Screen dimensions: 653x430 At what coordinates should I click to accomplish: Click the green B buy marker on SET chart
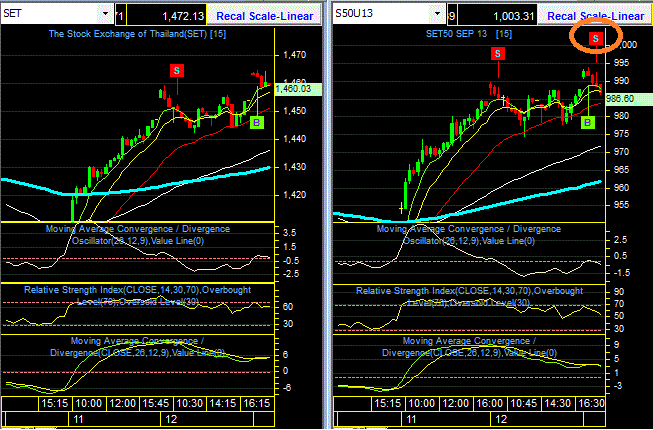[x=257, y=122]
